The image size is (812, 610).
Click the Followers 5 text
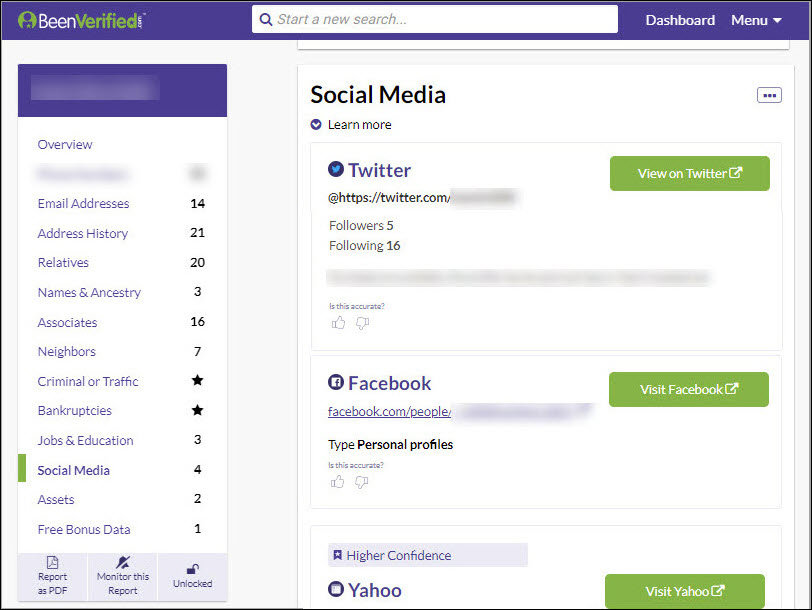[x=361, y=226]
